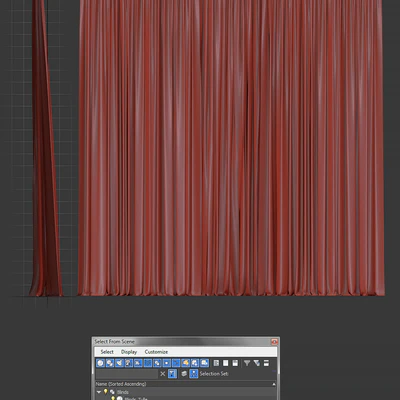Switch to display as hierarchy icon
The image size is (400, 400).
(x=194, y=374)
